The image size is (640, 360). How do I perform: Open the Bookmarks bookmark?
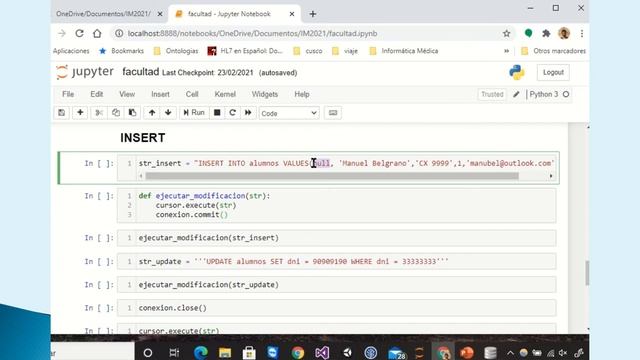tap(122, 51)
